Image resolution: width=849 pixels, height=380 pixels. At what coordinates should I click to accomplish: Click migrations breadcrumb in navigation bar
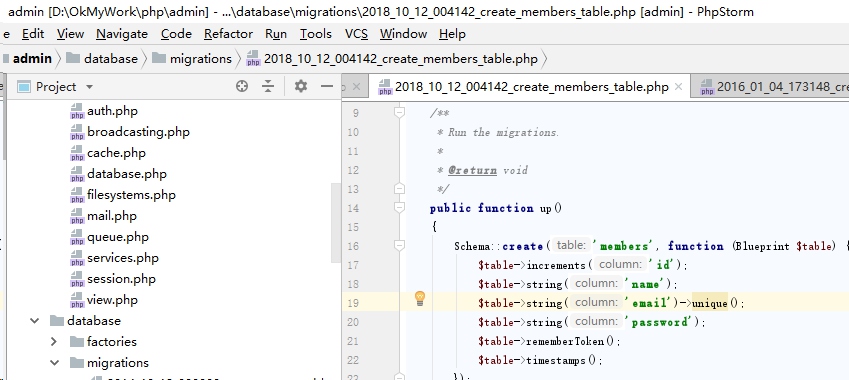click(x=192, y=58)
